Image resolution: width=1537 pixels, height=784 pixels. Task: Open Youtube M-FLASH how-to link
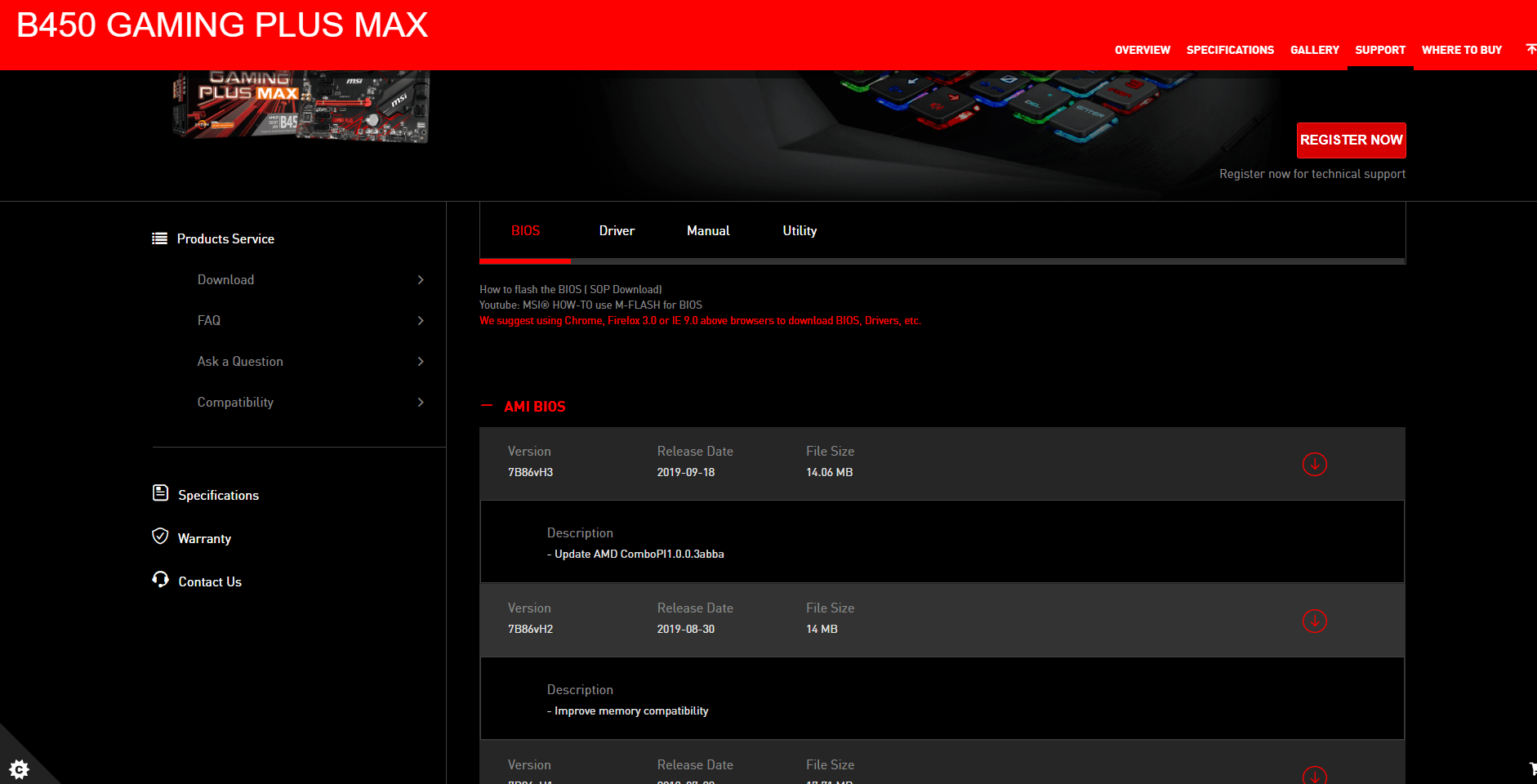coord(590,305)
